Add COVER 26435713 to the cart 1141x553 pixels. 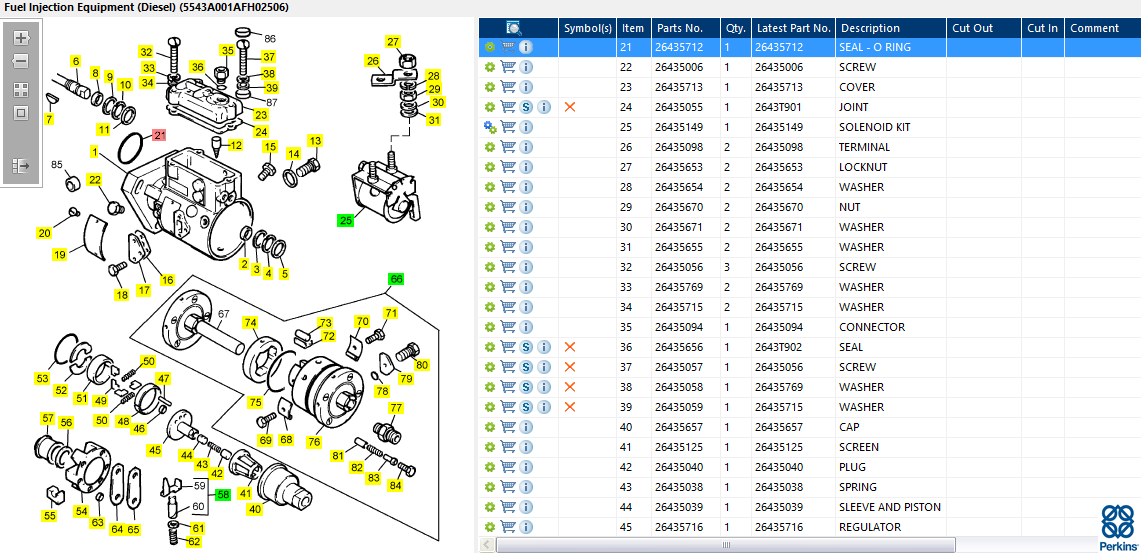tap(508, 87)
